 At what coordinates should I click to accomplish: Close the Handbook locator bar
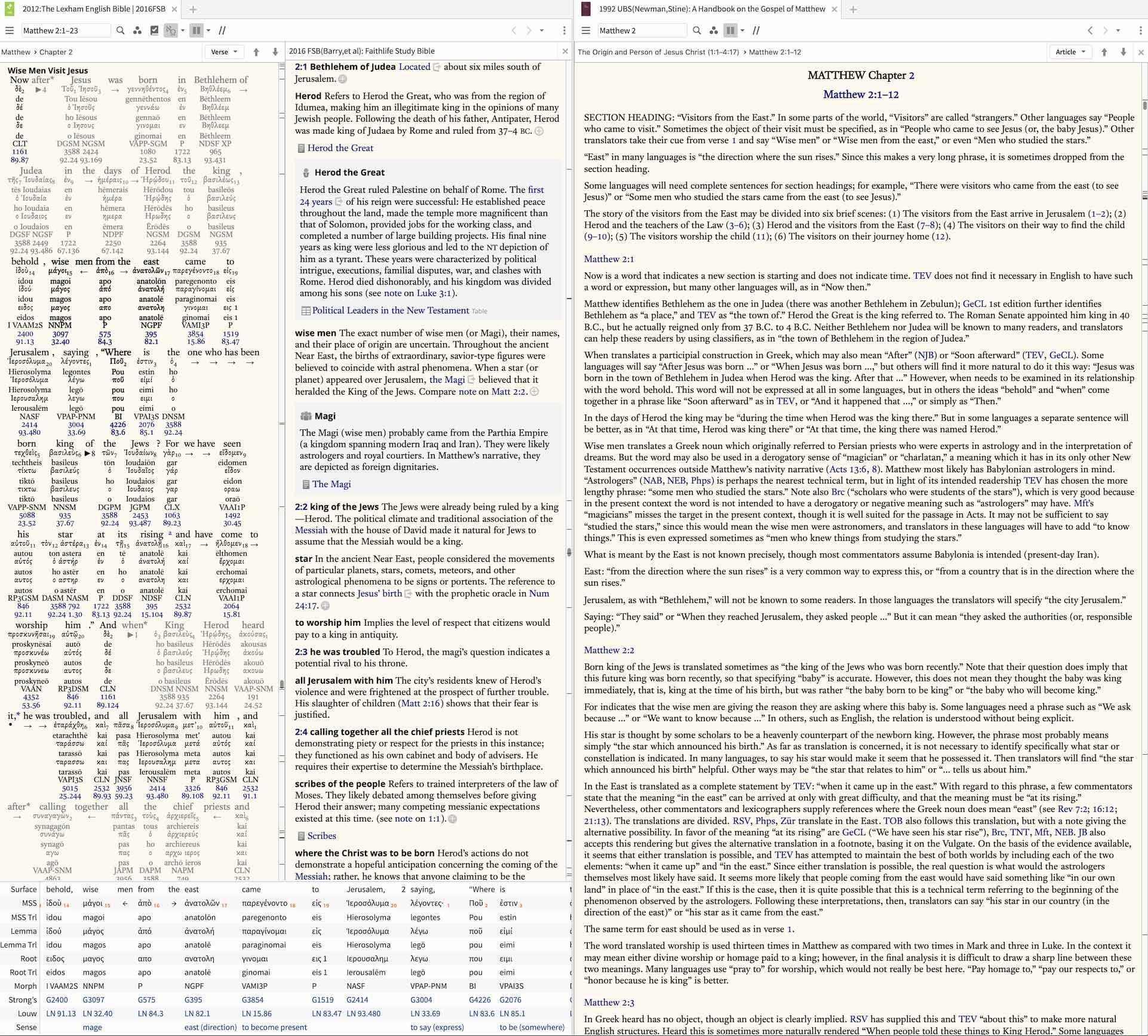click(x=1141, y=52)
